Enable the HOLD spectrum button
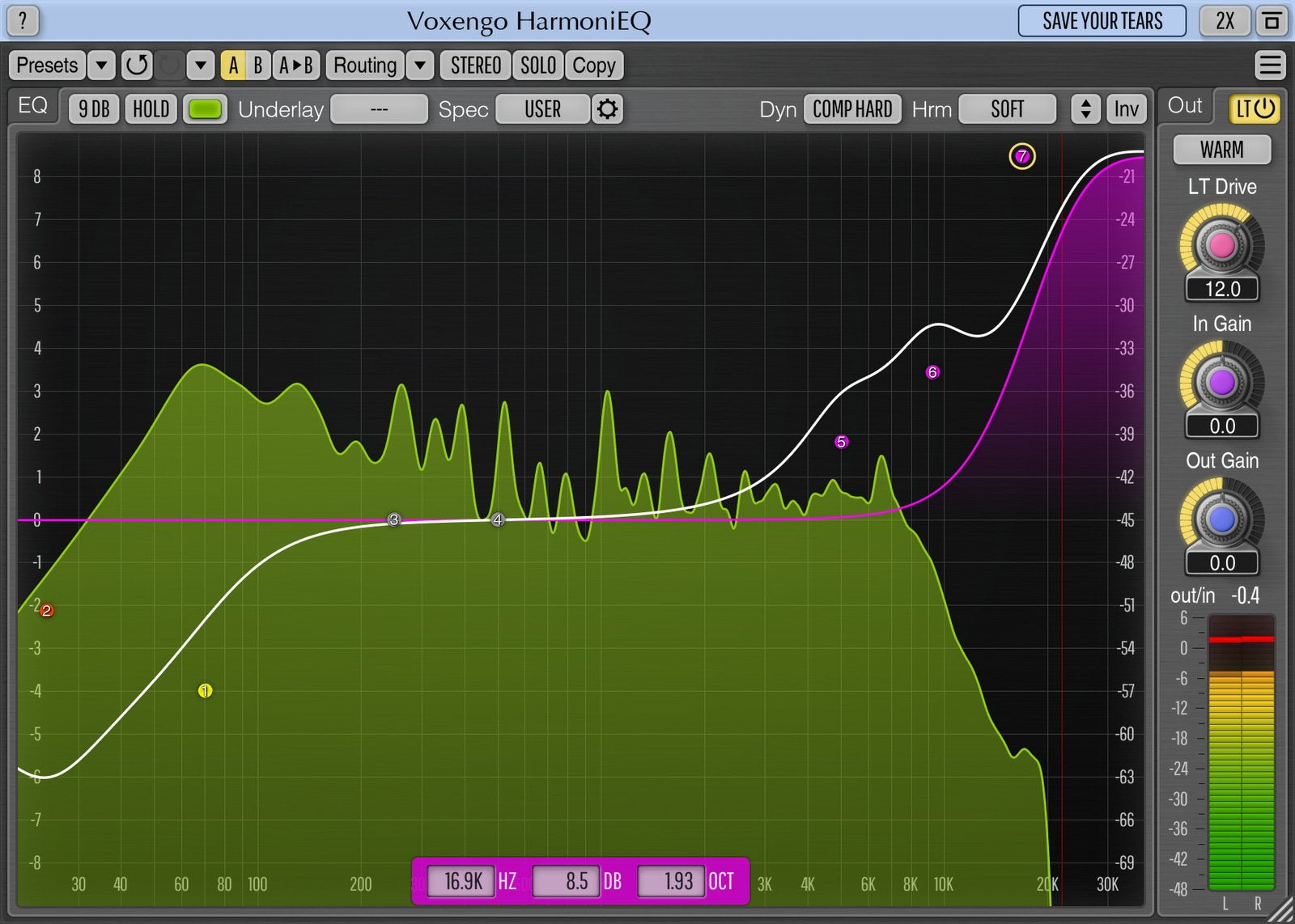The height and width of the screenshot is (924, 1295). click(x=151, y=109)
